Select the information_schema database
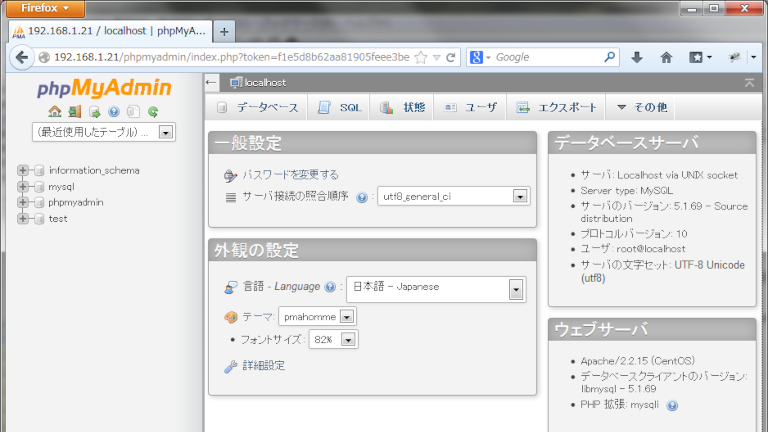Image resolution: width=768 pixels, height=432 pixels. coord(94,170)
